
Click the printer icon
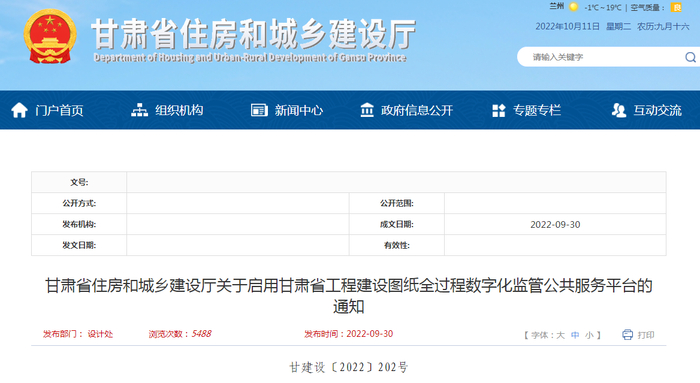tap(627, 334)
